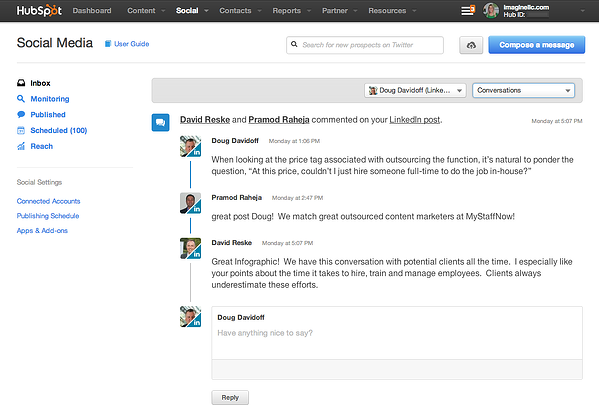Click the Reach chart icon
The height and width of the screenshot is (405, 599).
point(21,146)
